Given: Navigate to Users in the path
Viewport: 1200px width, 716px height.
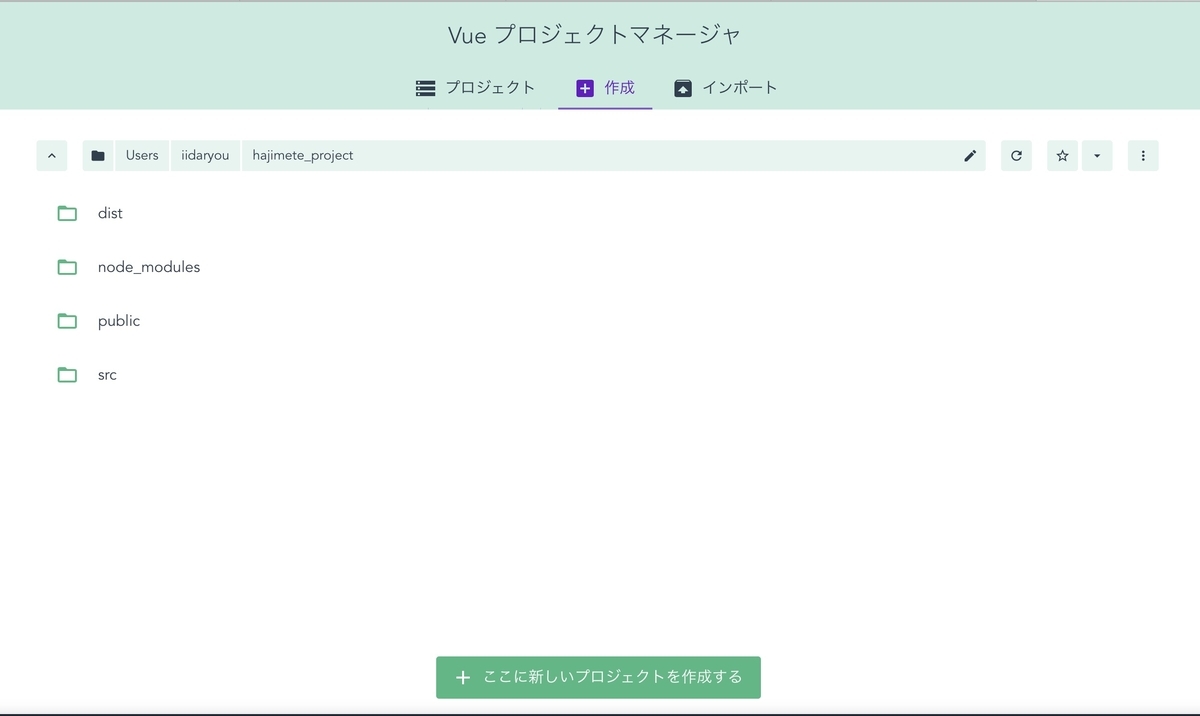Looking at the screenshot, I should [x=142, y=156].
